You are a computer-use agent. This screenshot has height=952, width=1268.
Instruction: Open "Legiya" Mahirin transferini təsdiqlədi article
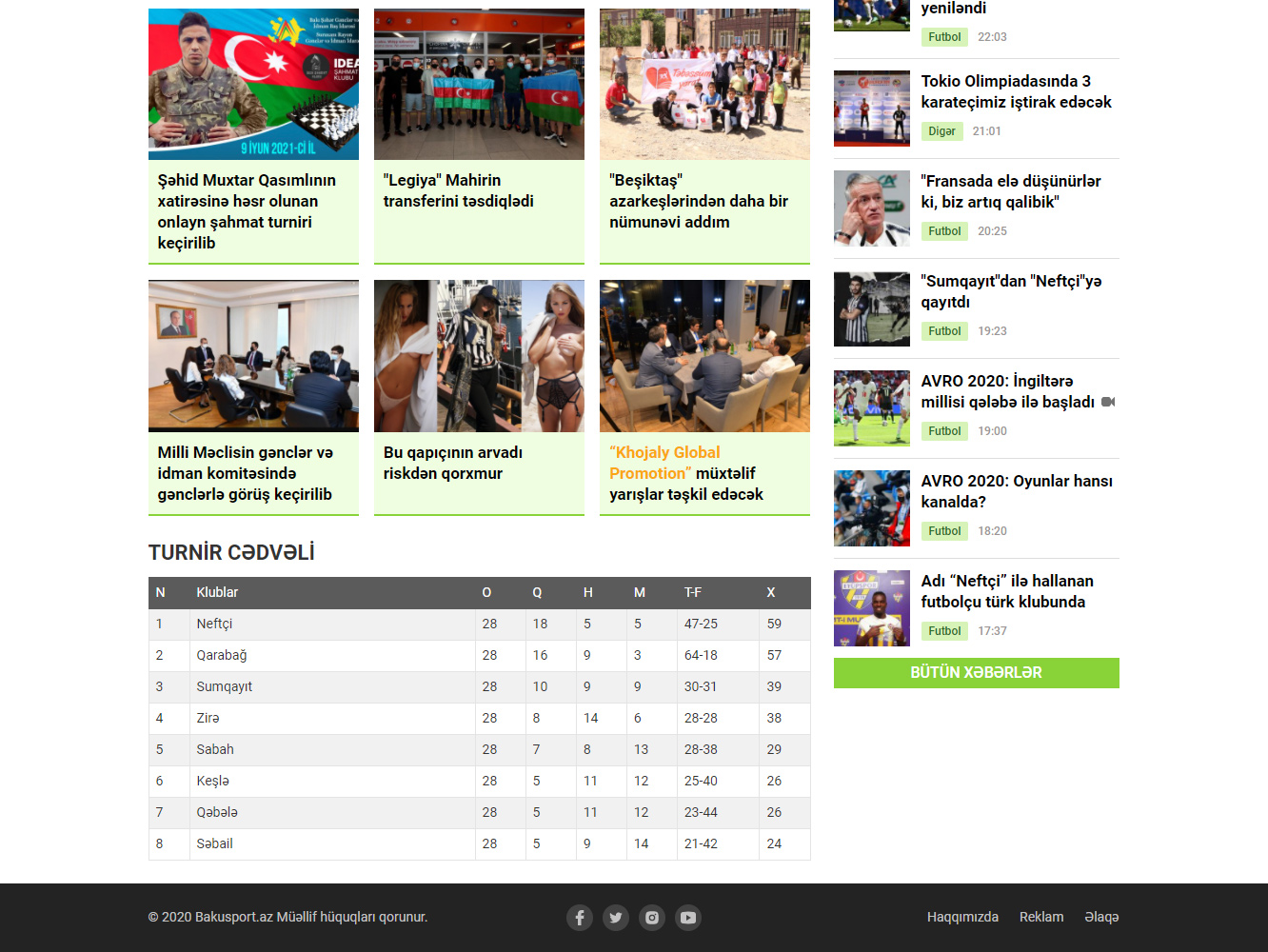pos(458,190)
